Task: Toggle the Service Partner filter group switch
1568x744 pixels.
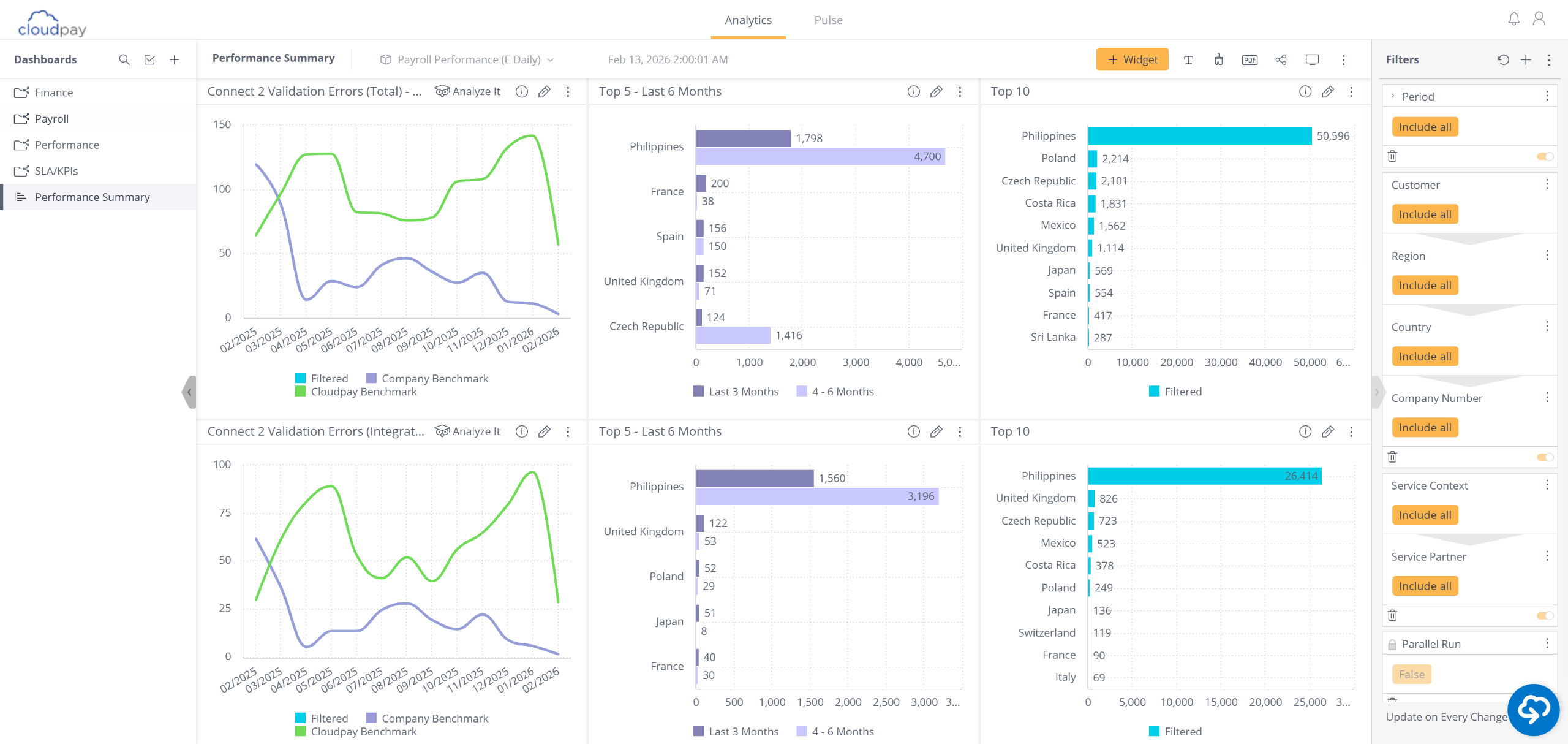Action: tap(1545, 615)
